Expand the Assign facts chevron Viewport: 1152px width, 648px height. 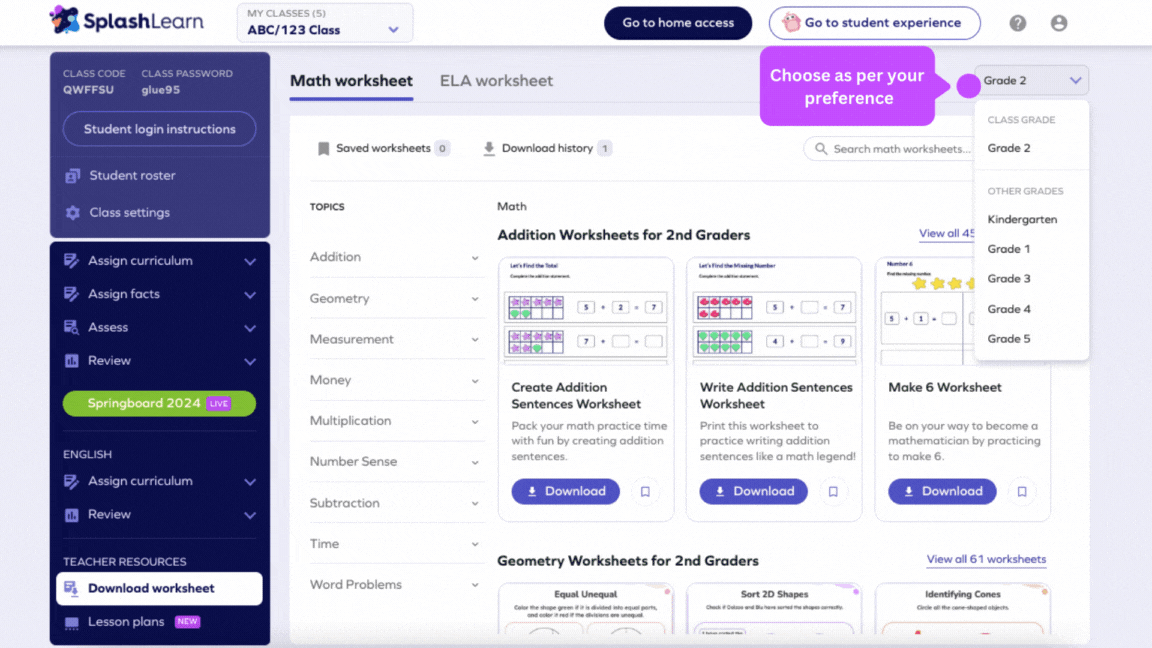coord(250,295)
